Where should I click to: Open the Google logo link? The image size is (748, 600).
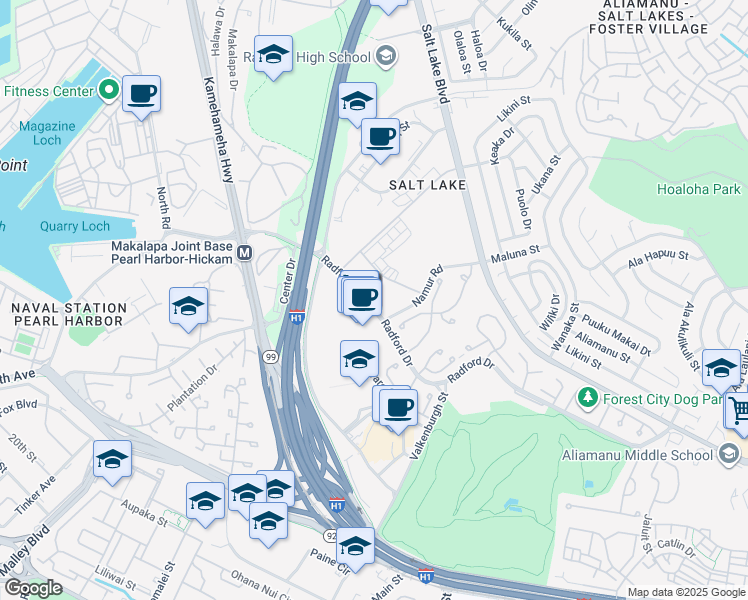pos(34,588)
